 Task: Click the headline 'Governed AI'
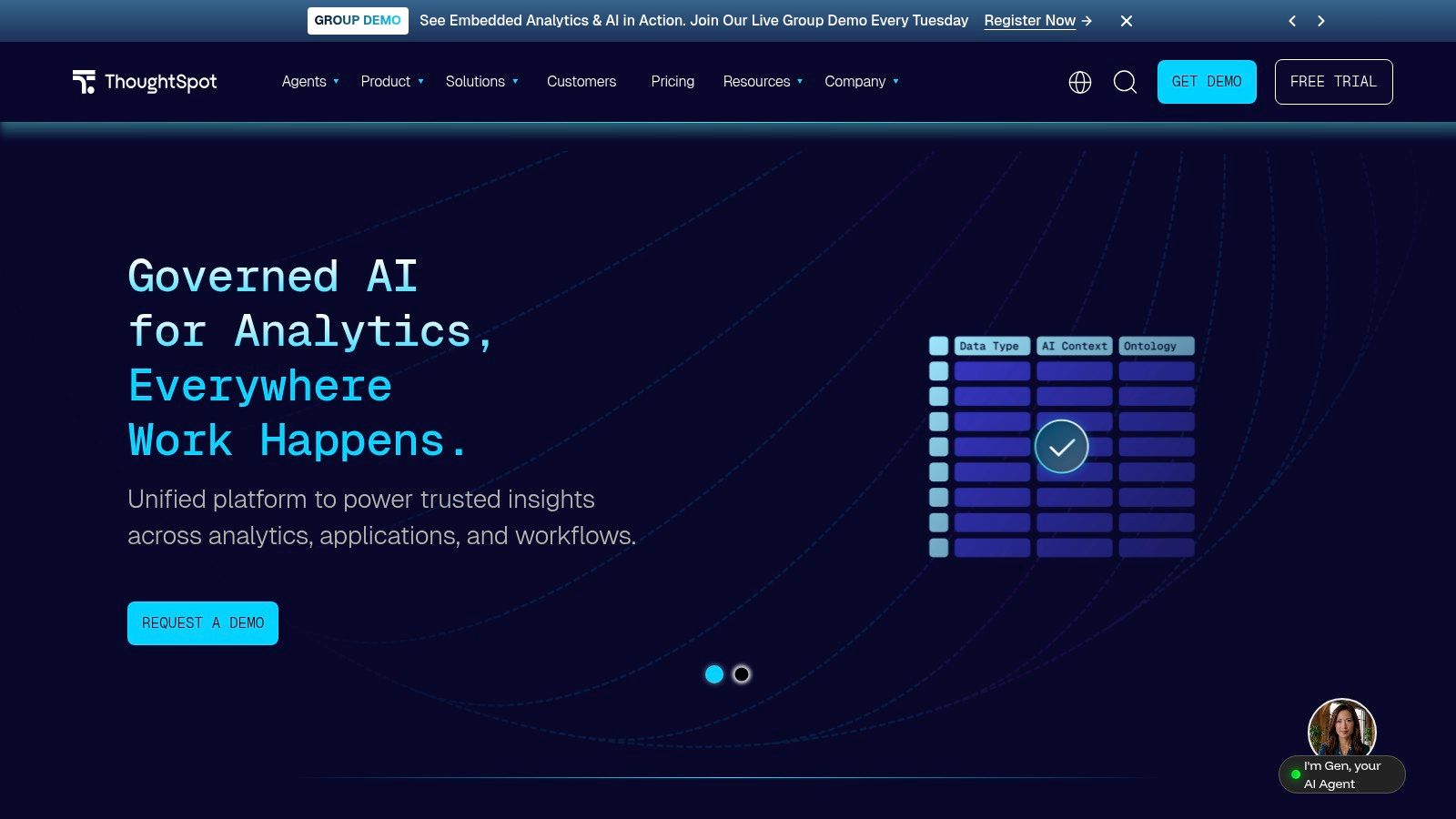[x=273, y=277]
